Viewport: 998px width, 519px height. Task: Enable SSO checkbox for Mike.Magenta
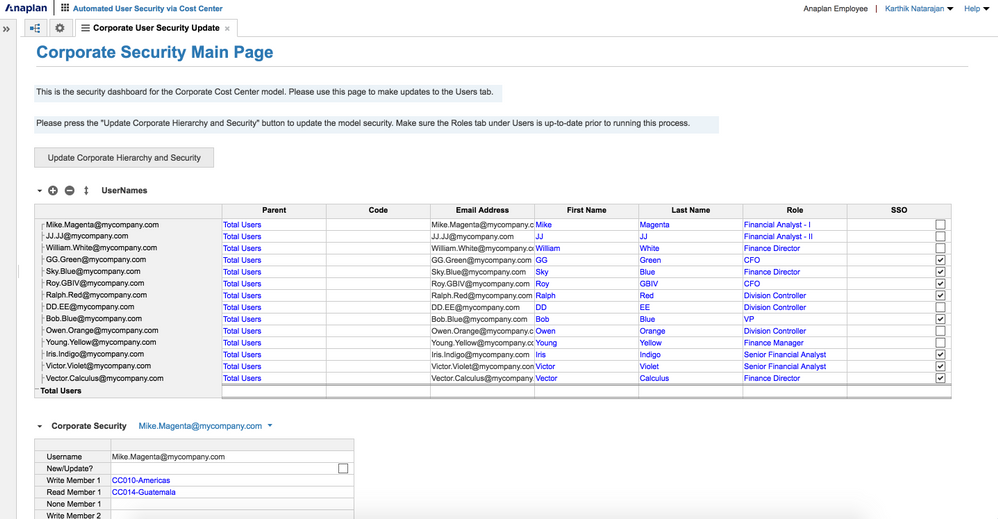[940, 225]
